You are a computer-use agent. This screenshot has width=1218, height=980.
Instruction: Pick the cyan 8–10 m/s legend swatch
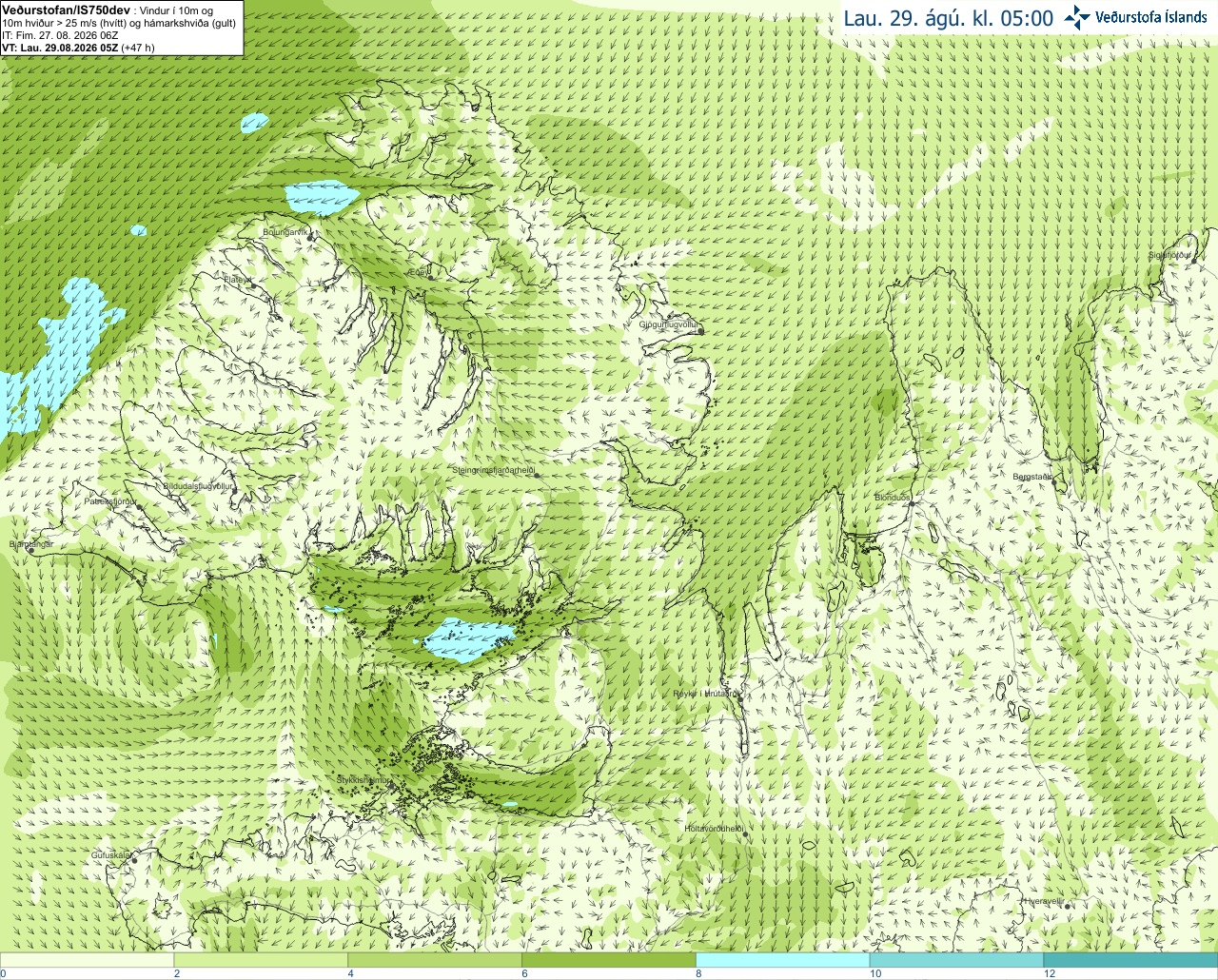coord(783,960)
